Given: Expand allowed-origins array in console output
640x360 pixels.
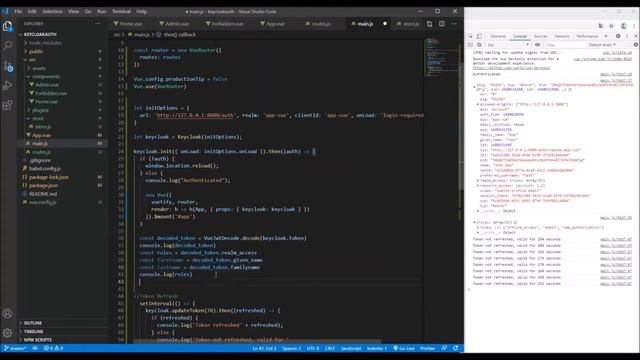Looking at the screenshot, I should 478,104.
